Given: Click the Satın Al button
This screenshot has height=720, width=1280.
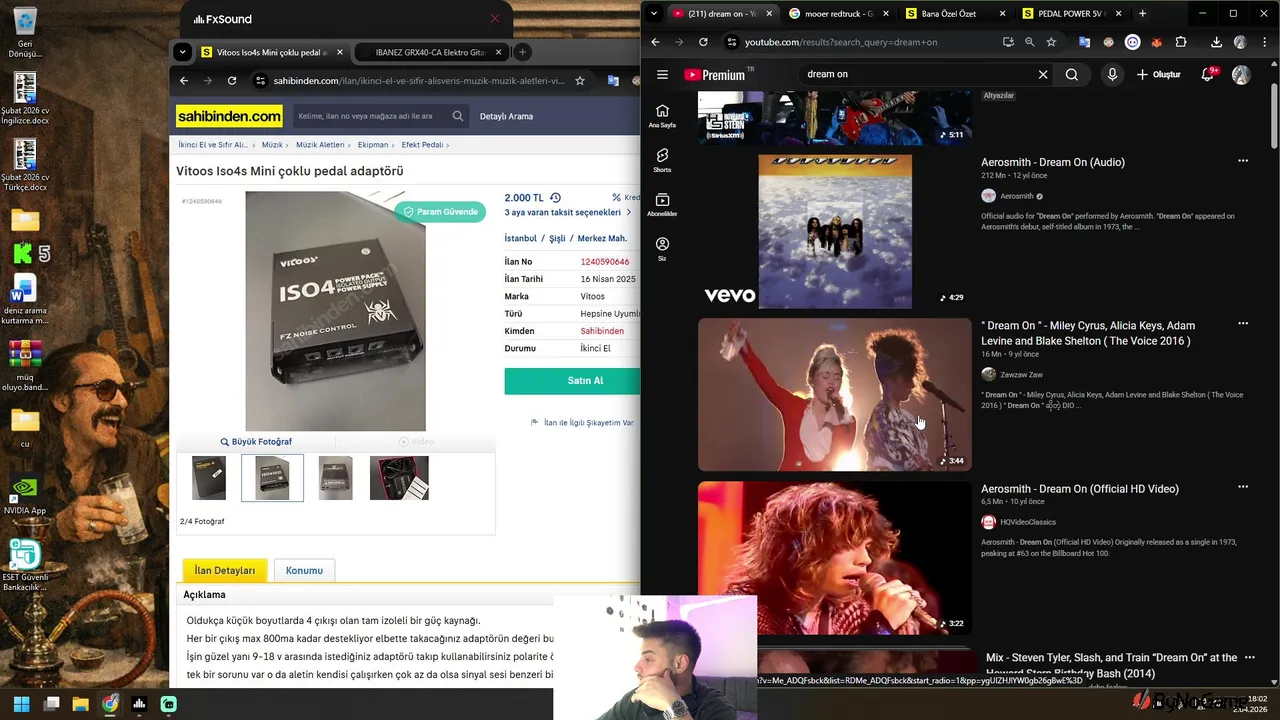Looking at the screenshot, I should point(572,381).
